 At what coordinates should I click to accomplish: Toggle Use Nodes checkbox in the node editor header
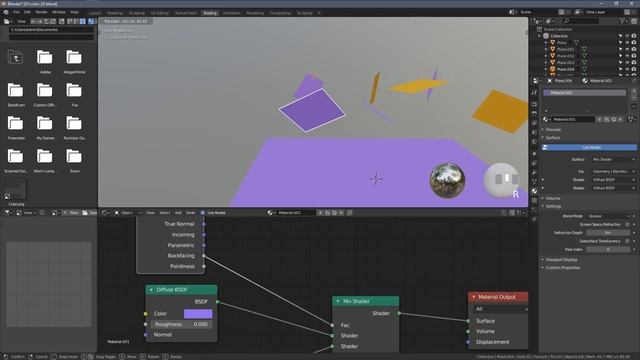203,213
